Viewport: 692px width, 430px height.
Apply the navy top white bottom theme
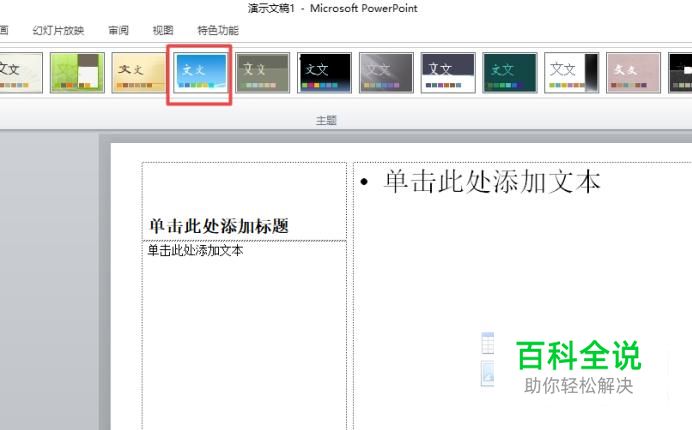pos(448,73)
